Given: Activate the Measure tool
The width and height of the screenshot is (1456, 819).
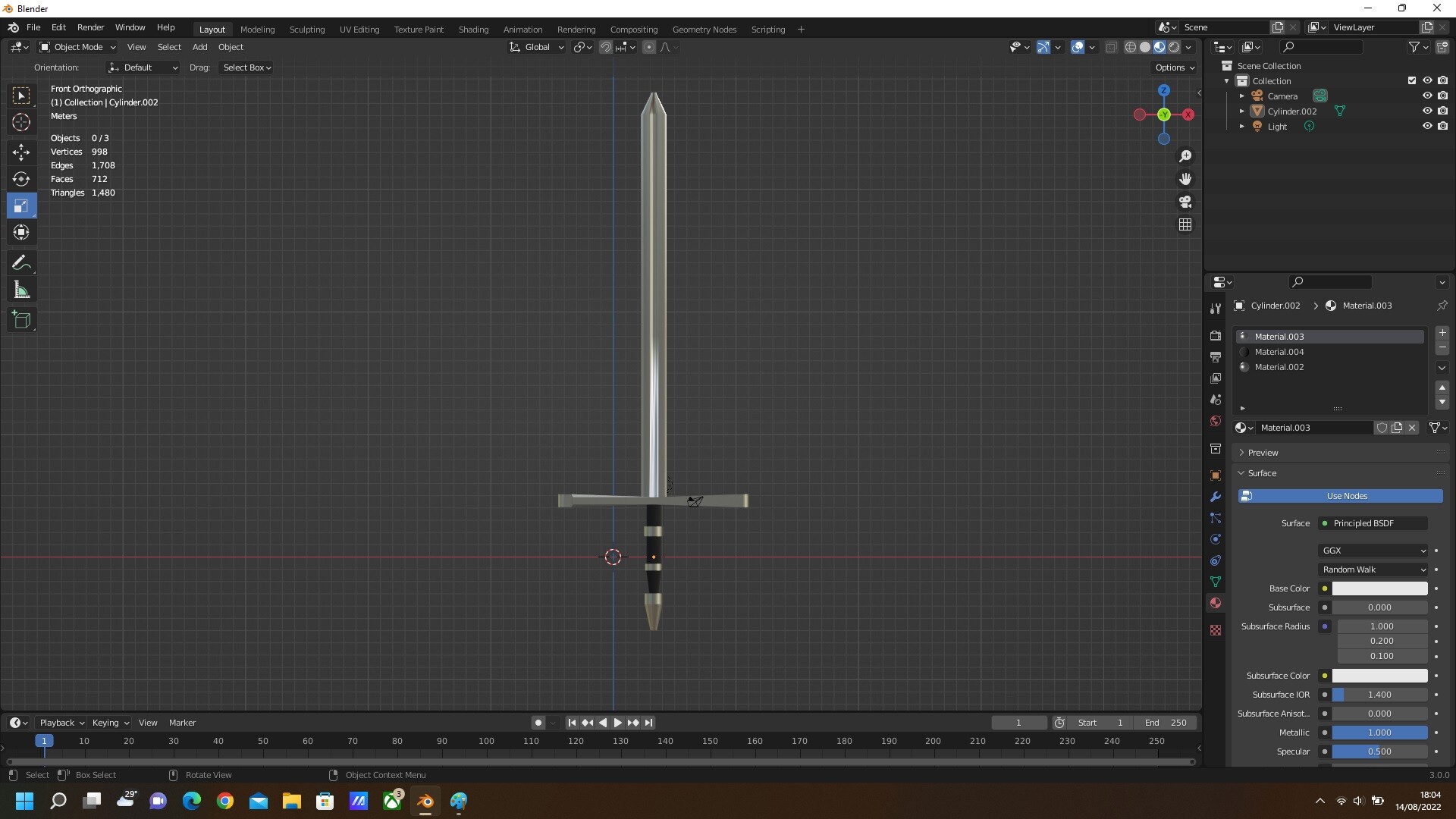Looking at the screenshot, I should tap(21, 289).
